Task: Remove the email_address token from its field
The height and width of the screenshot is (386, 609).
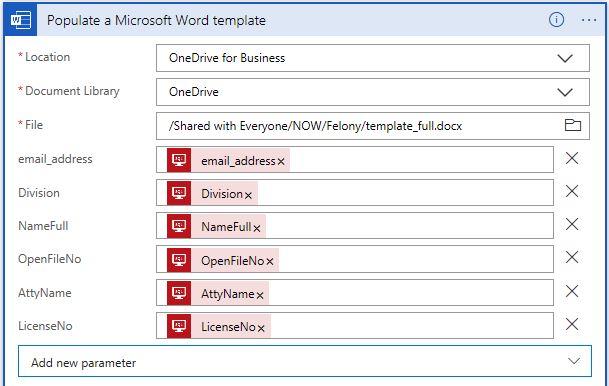Action: pos(281,162)
